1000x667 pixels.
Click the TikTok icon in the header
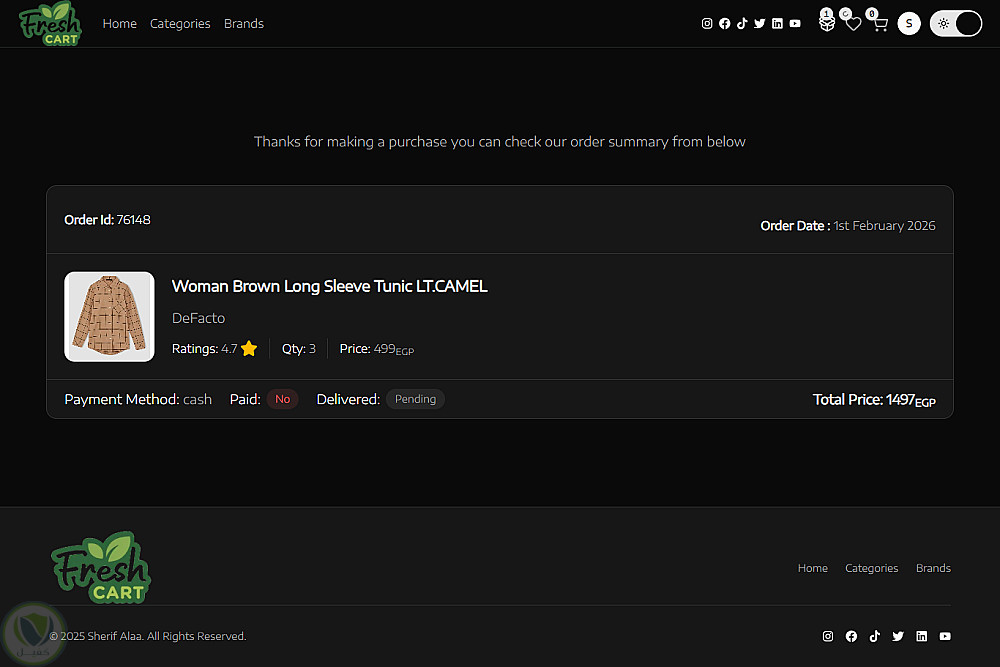point(742,24)
